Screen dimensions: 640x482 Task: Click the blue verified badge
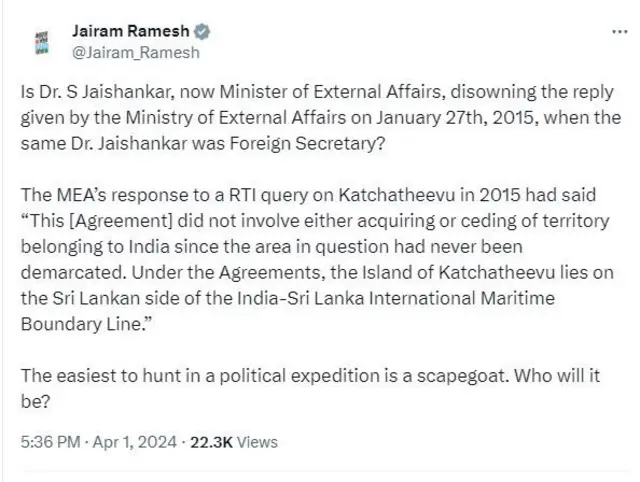click(189, 32)
